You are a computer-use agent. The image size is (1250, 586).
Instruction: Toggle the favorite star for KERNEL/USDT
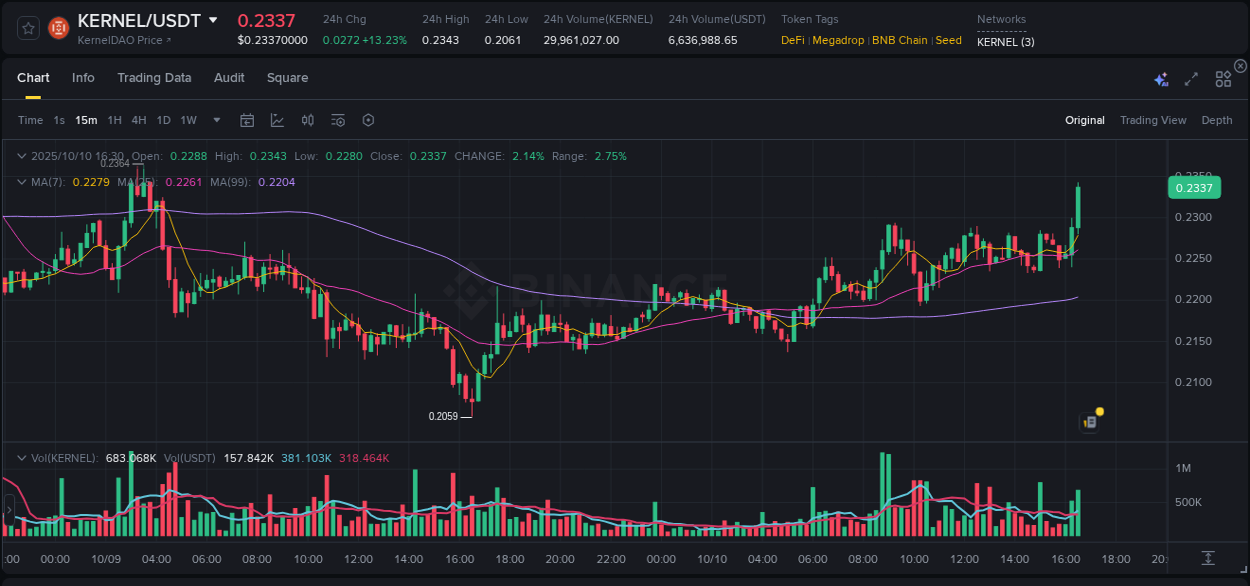27,27
